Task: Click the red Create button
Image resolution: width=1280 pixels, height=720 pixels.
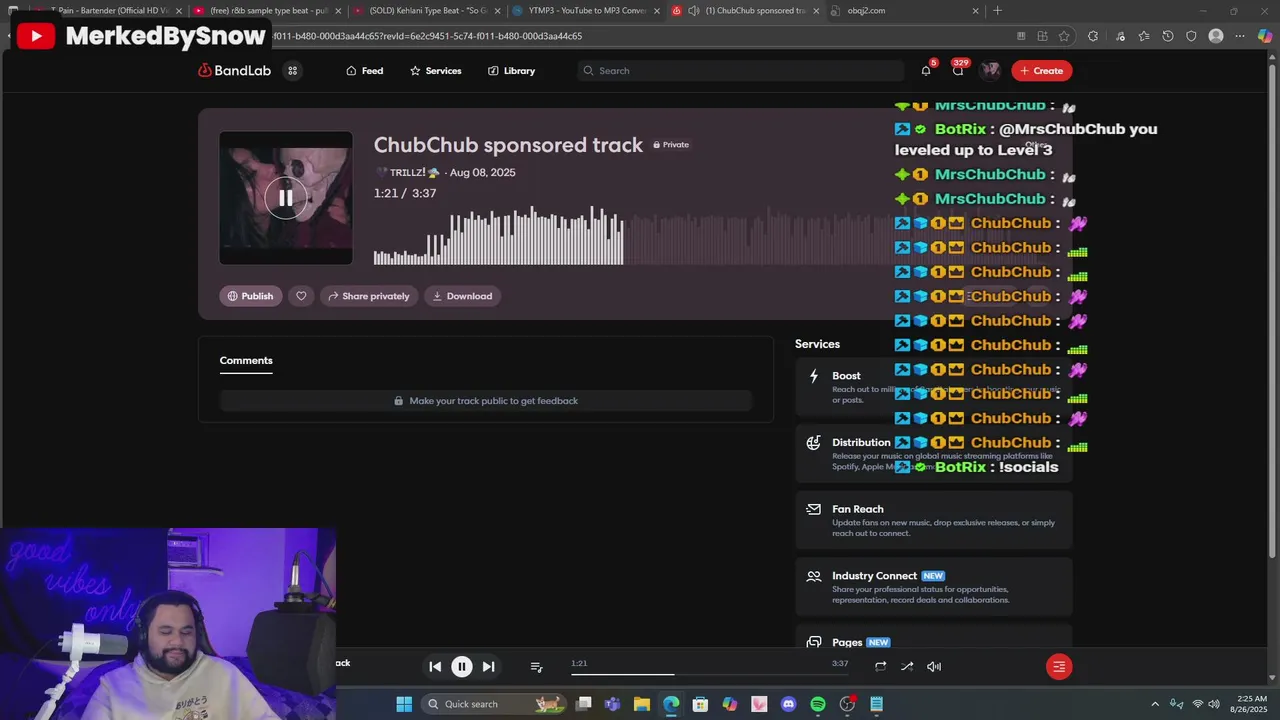Action: (x=1041, y=70)
